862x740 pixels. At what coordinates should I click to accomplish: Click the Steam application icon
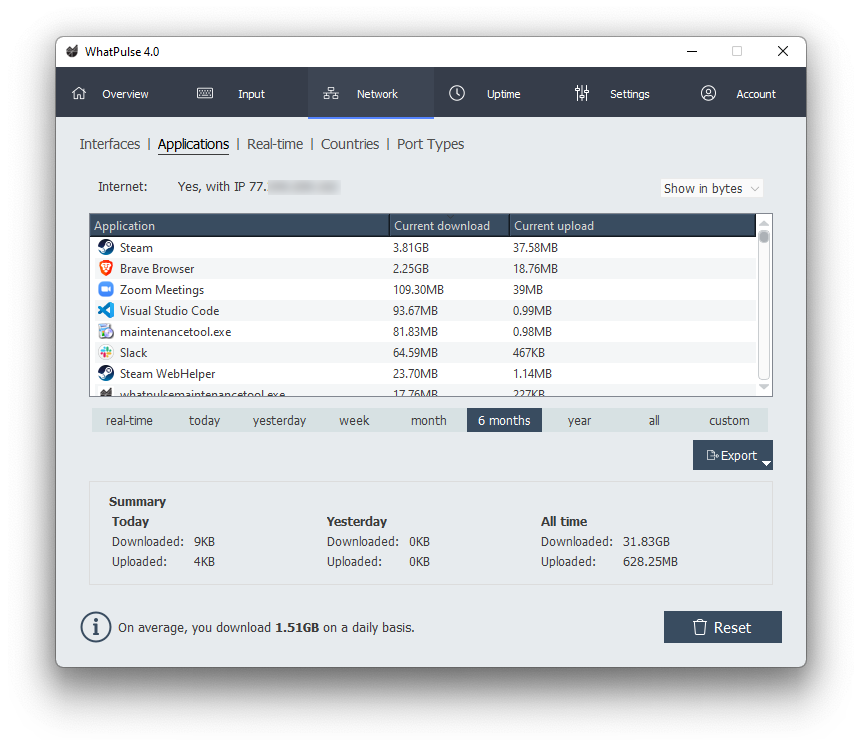pyautogui.click(x=106, y=247)
